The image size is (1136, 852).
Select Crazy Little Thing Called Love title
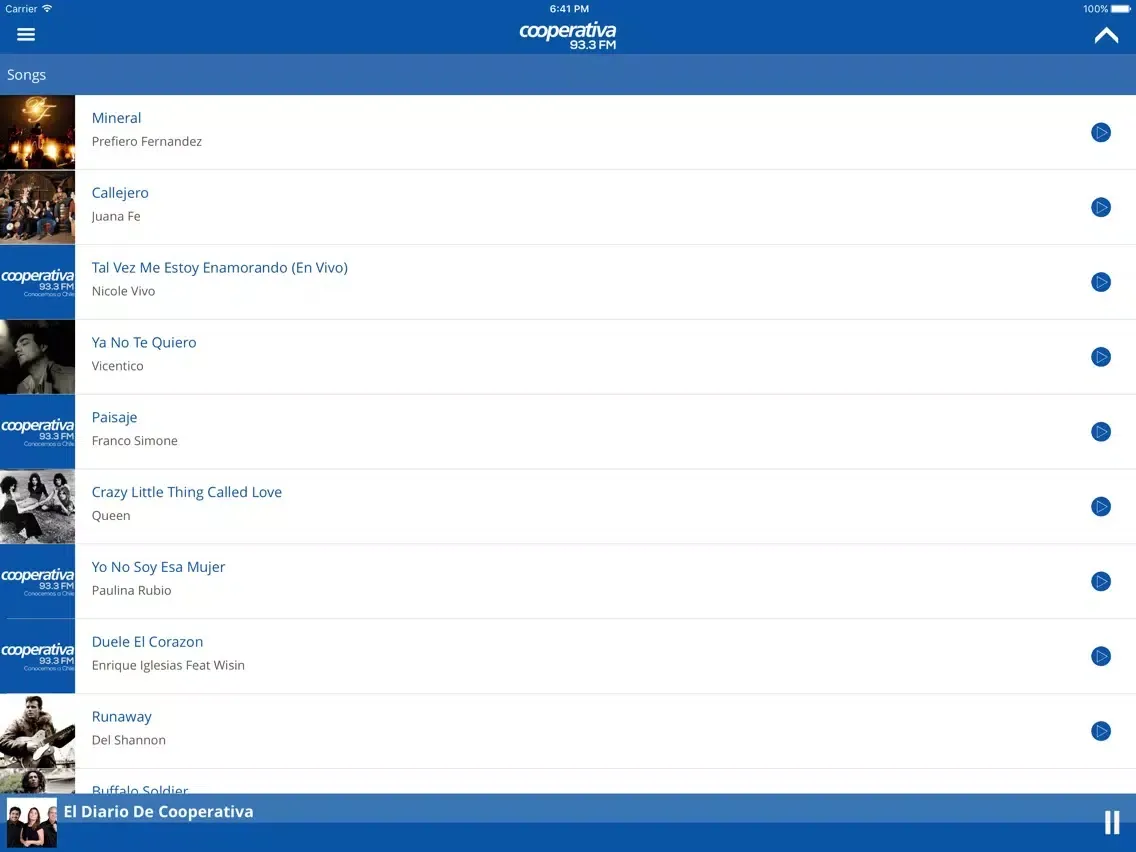point(186,492)
